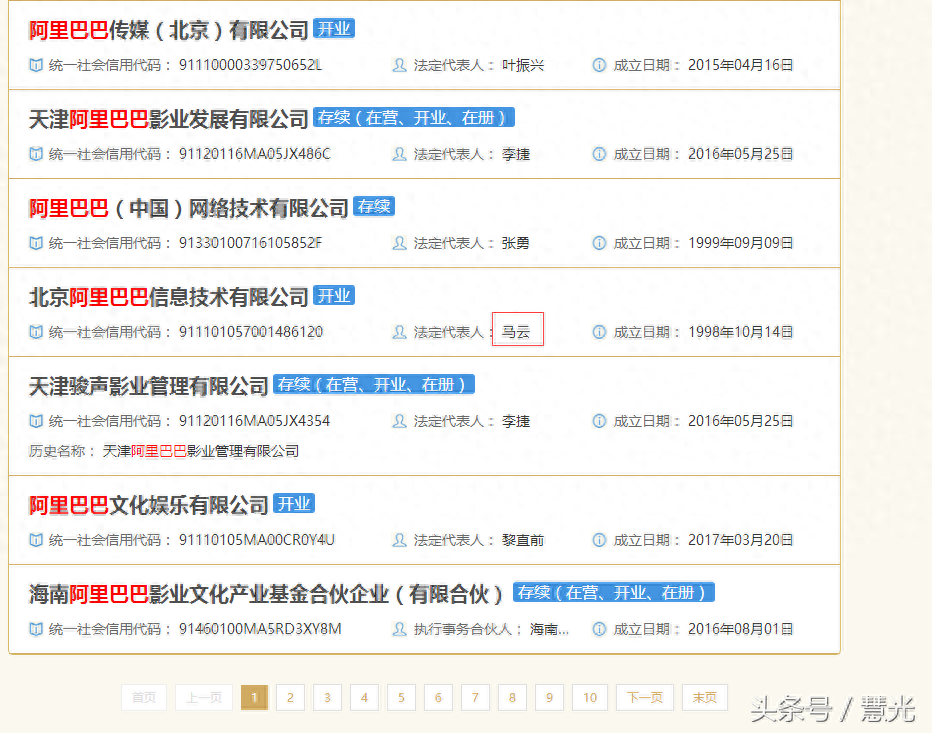Open 海南阿里巴巴影业文化产业基金合伙企业 link

(267, 594)
